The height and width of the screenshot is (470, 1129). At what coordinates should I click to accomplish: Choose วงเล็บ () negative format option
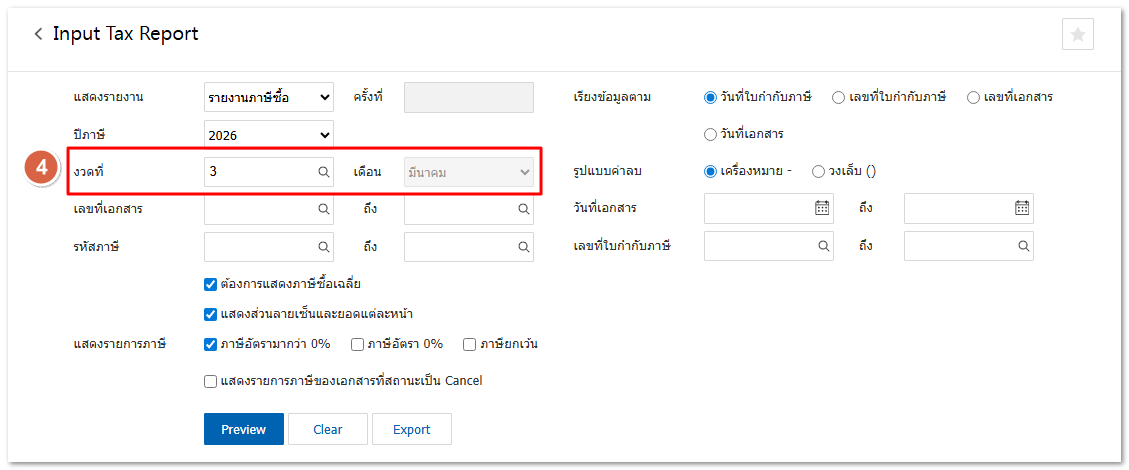coord(818,171)
